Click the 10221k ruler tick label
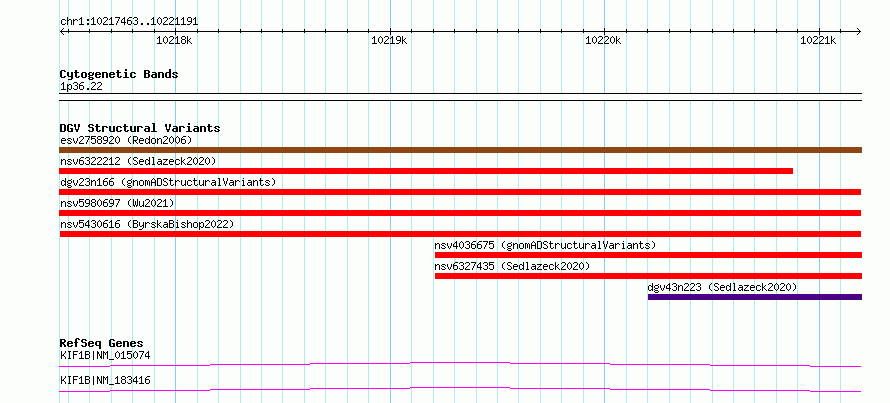 818,40
